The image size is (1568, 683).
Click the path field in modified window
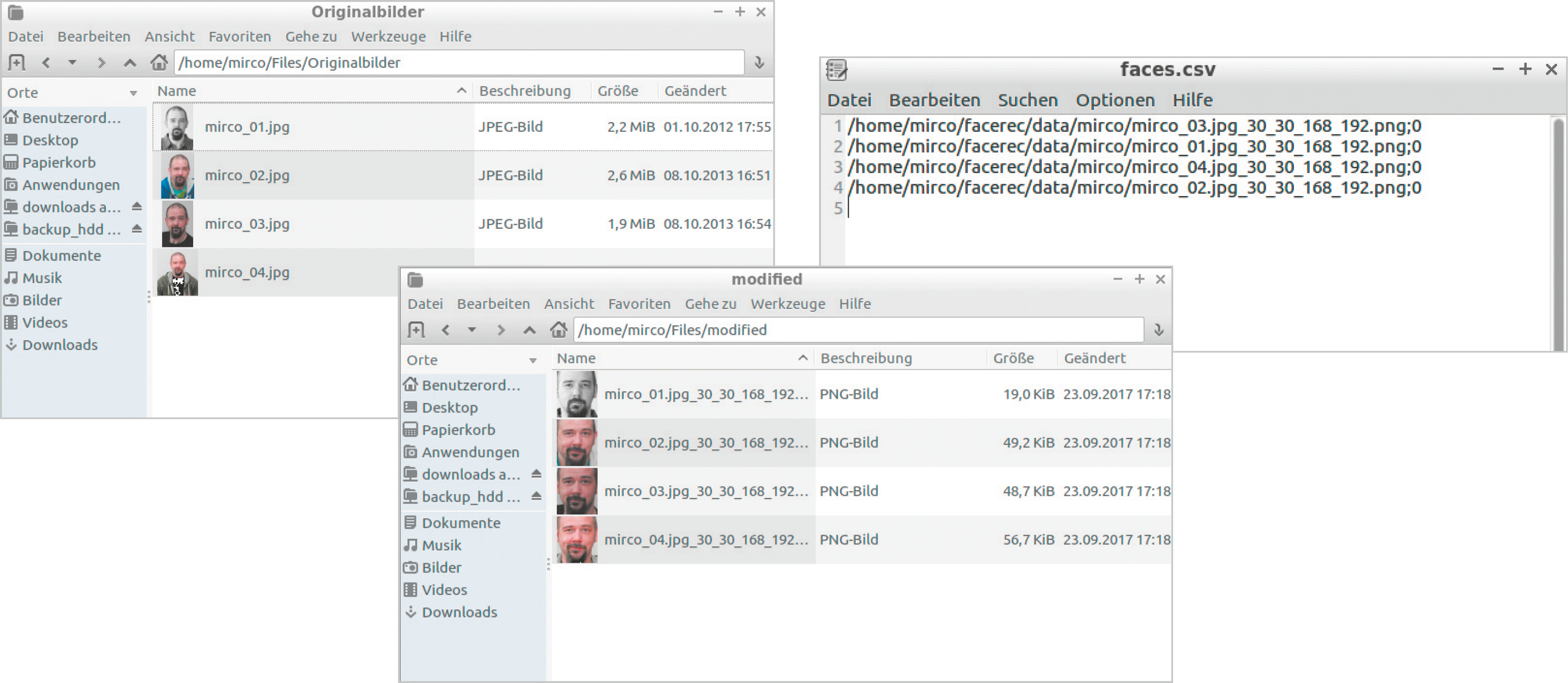point(857,330)
